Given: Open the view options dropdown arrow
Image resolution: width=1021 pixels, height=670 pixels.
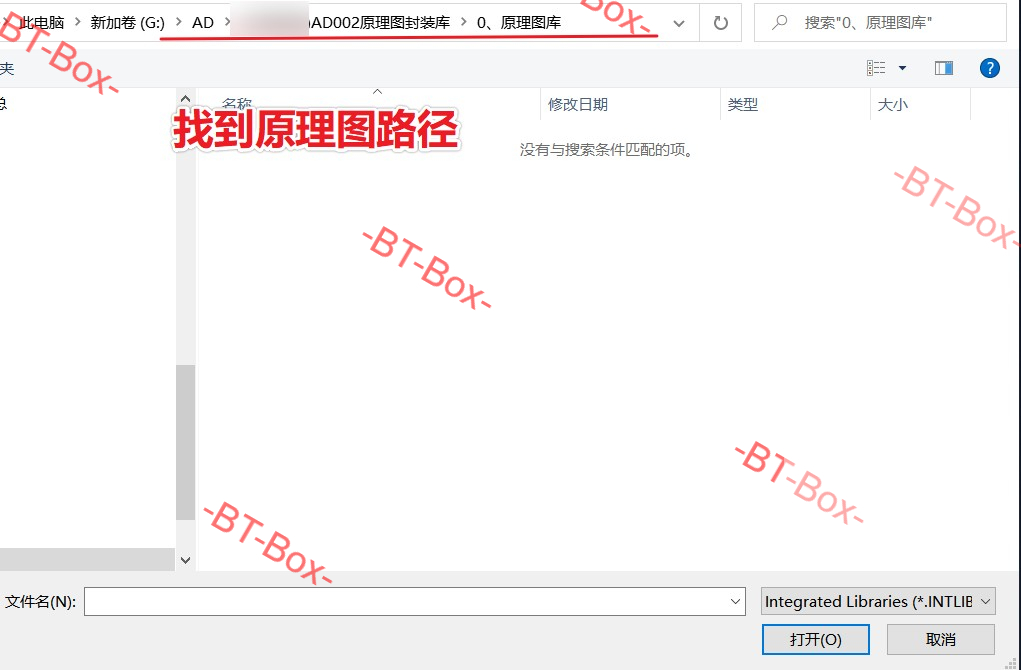Looking at the screenshot, I should [902, 68].
